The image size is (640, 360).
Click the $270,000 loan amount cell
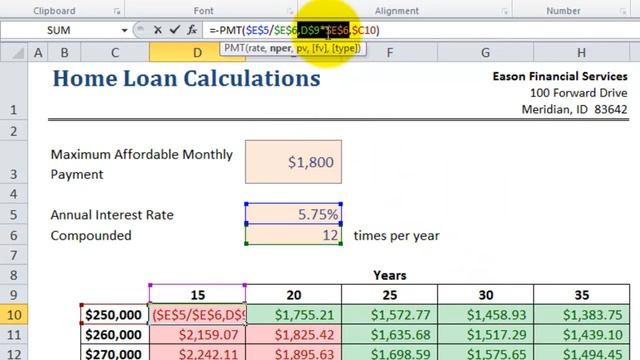pos(115,353)
